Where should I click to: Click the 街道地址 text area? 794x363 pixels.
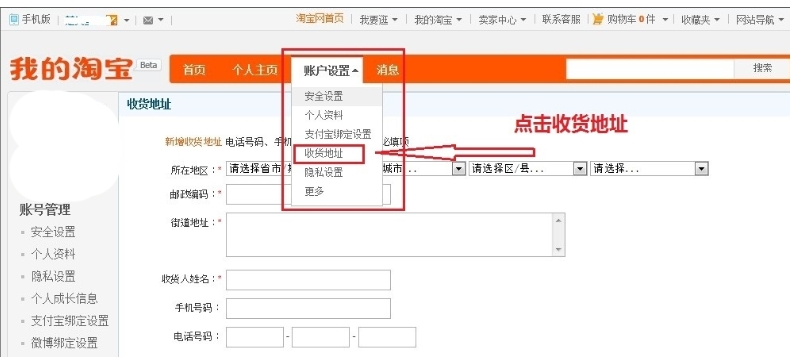395,234
